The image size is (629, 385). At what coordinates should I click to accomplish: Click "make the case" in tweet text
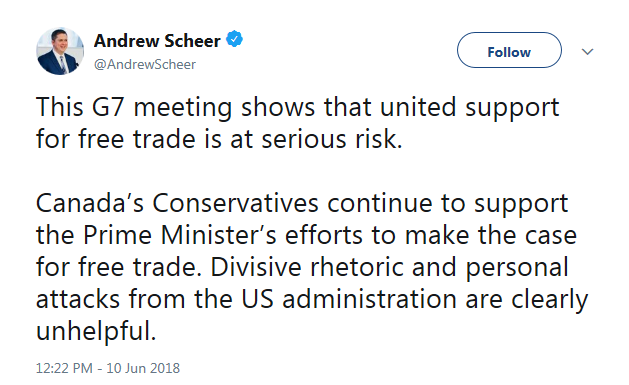(x=491, y=235)
